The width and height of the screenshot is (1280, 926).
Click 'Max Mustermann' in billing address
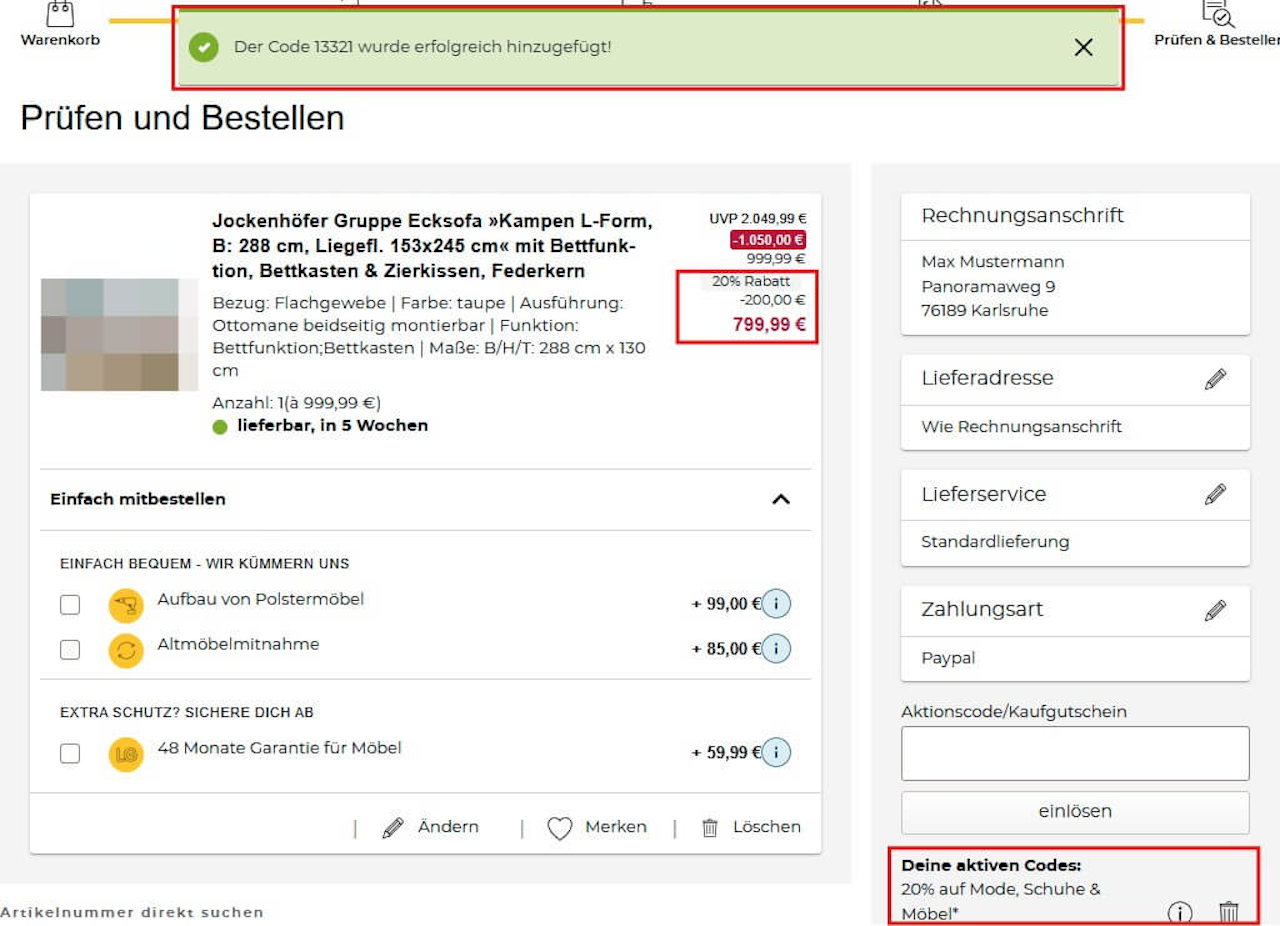coord(992,262)
